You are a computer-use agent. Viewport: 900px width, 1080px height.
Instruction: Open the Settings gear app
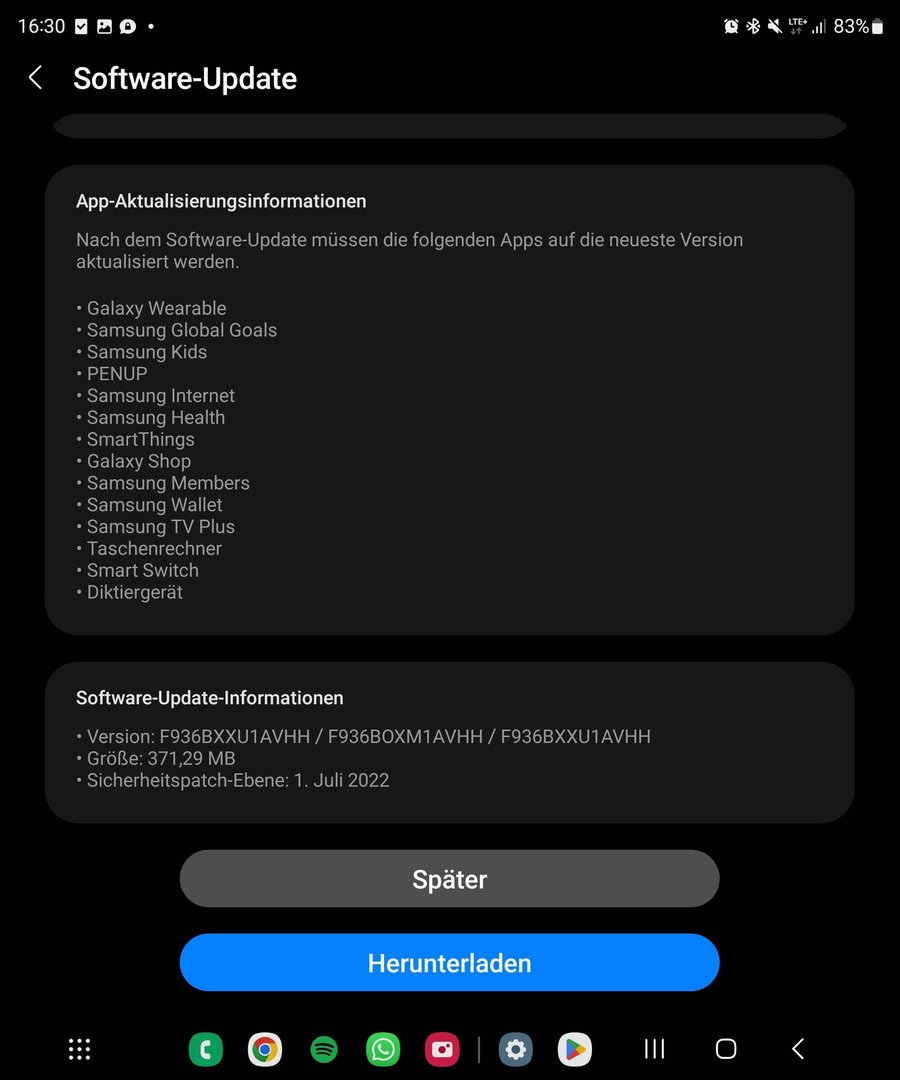tap(516, 1049)
